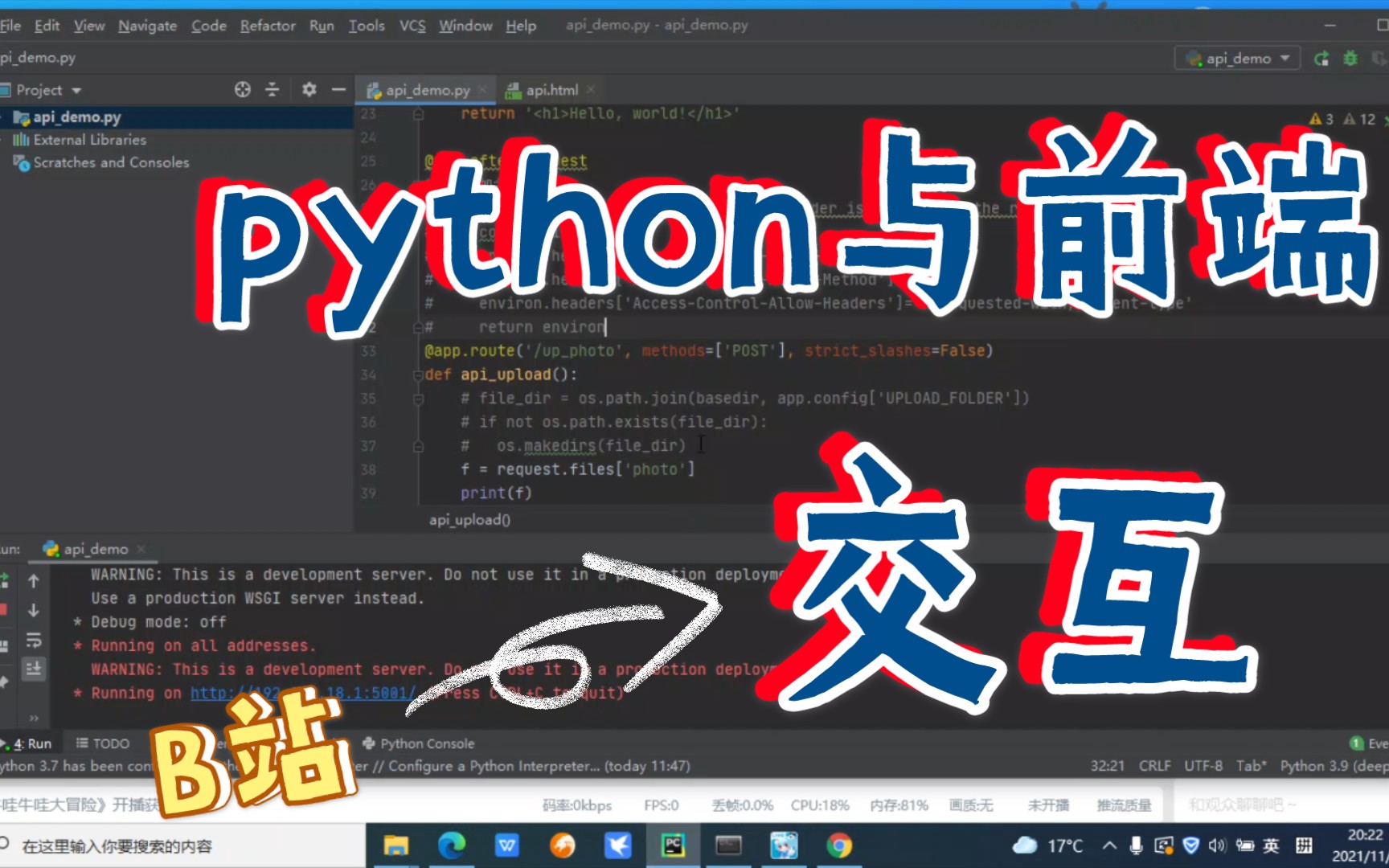
Task: Open the server URL link in console
Action: [x=303, y=693]
